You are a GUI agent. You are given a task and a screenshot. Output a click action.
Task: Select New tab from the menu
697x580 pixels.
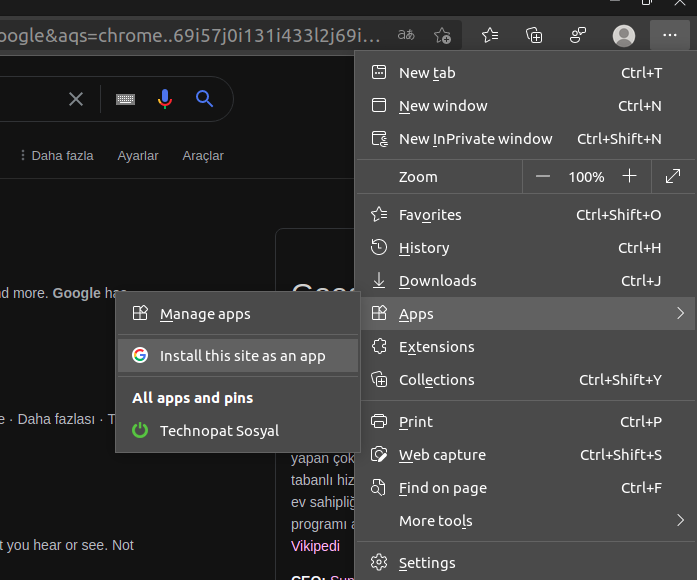tap(526, 72)
